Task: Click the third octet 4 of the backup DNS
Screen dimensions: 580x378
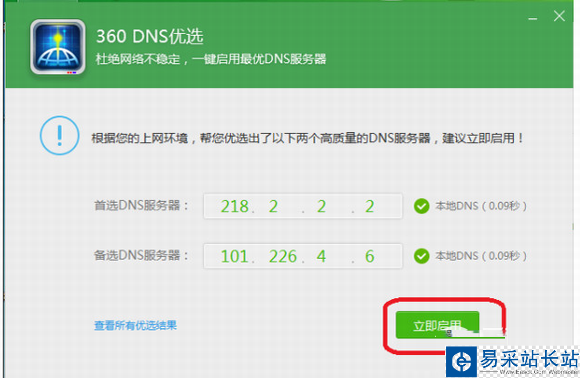Action: pos(321,256)
